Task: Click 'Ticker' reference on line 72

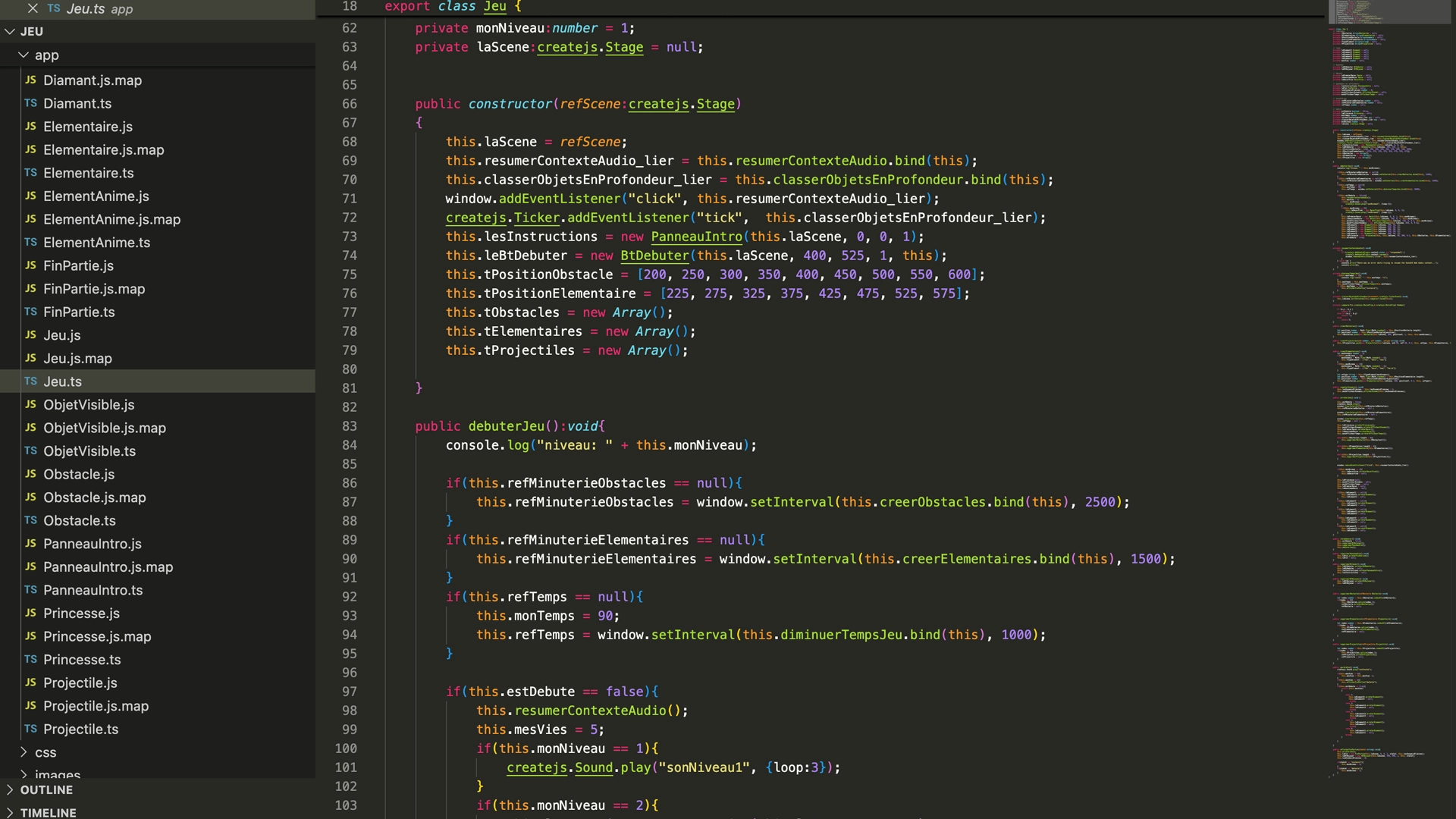Action: click(537, 218)
